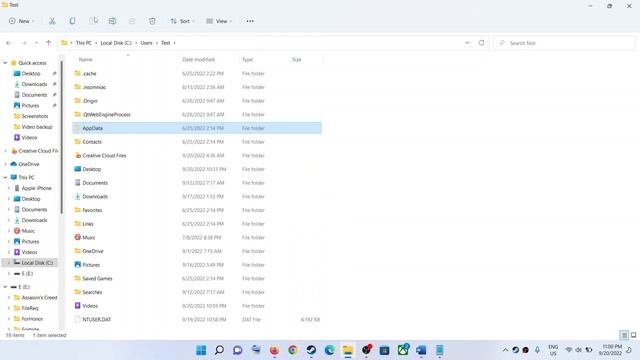Sort by Date modified column header
Screen dimensions: 640x360
(198, 60)
